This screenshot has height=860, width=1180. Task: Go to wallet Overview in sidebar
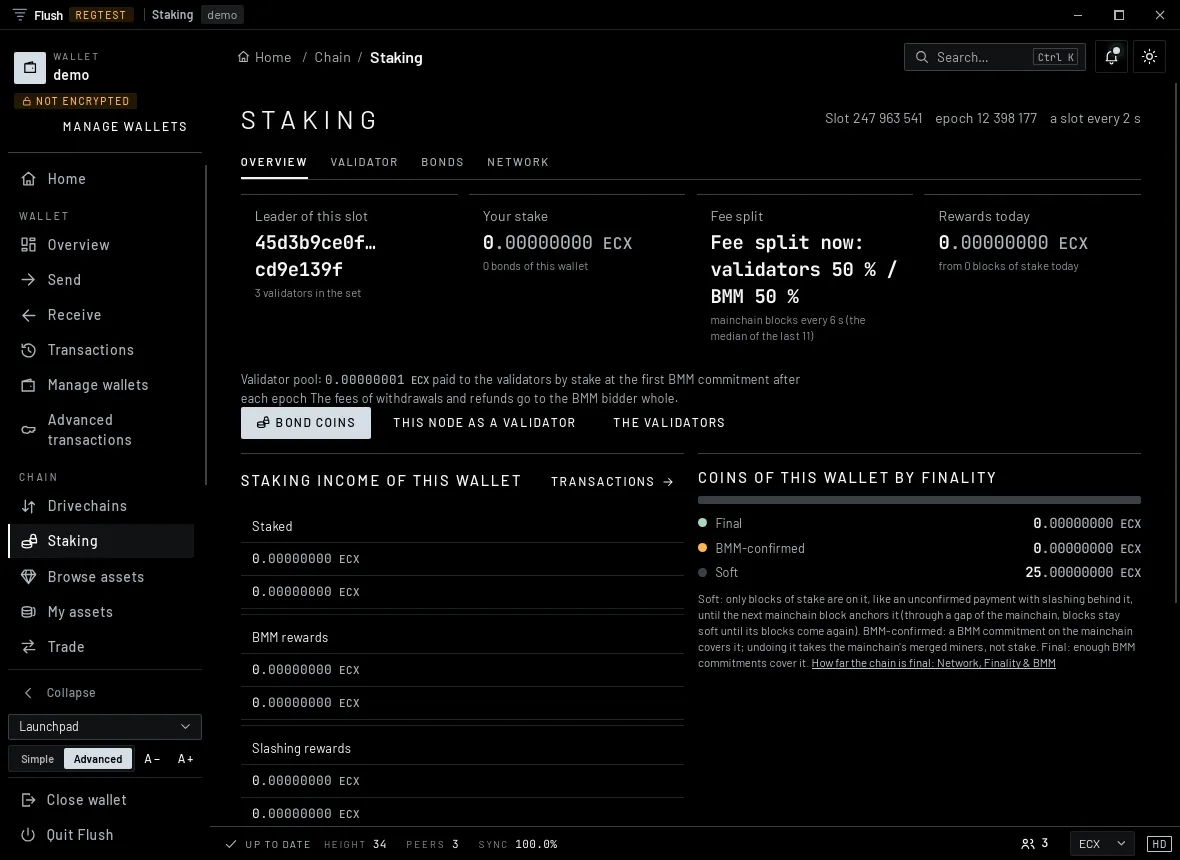pyautogui.click(x=101, y=245)
